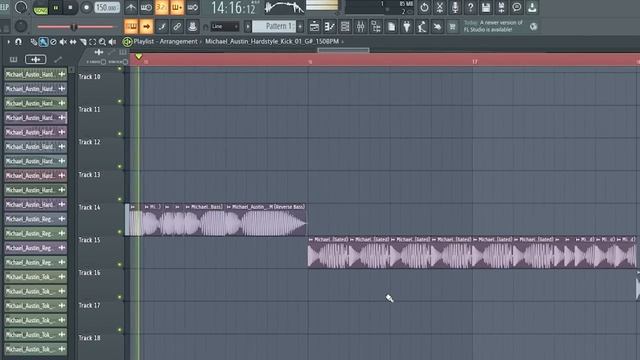Screen dimensions: 640x360
Task: Click arrow left of Pattern 1
Action: click(x=247, y=27)
